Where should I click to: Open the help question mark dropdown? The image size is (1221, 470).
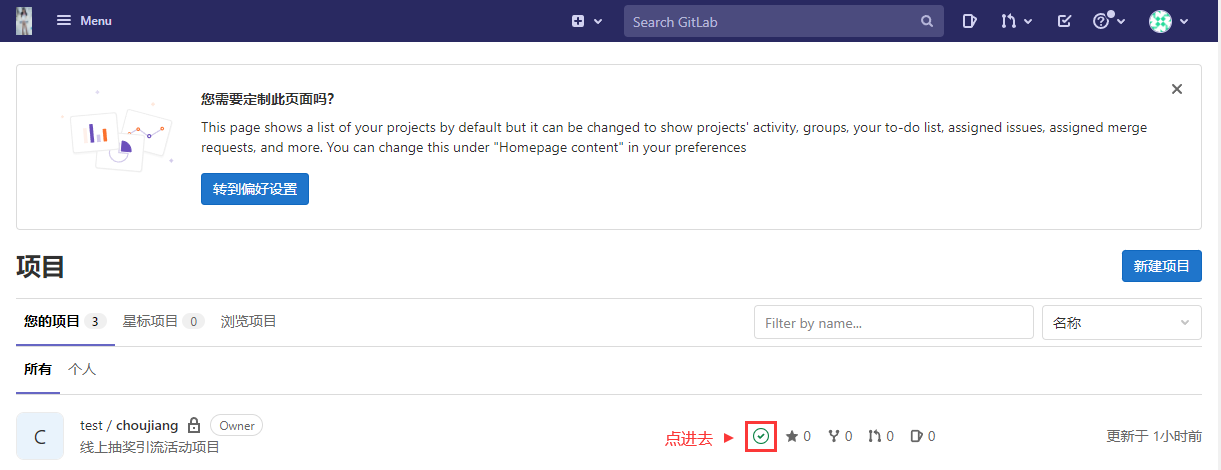coord(1109,21)
